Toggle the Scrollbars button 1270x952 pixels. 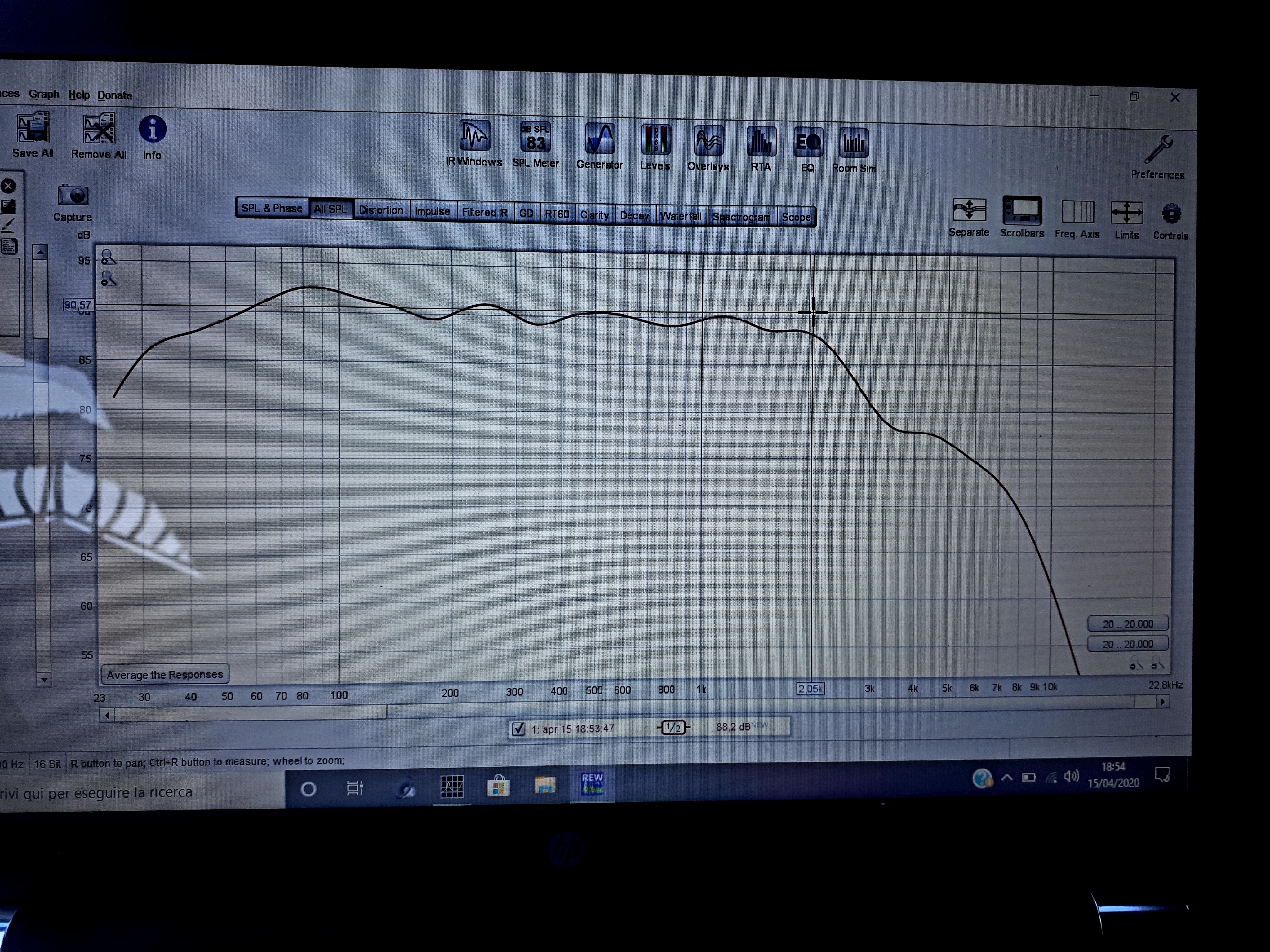pos(1022,211)
